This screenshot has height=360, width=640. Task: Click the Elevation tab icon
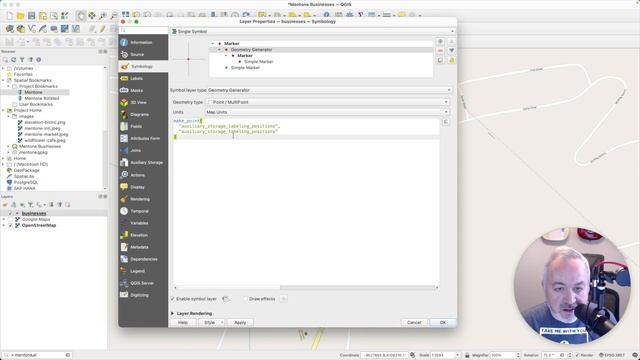point(124,235)
